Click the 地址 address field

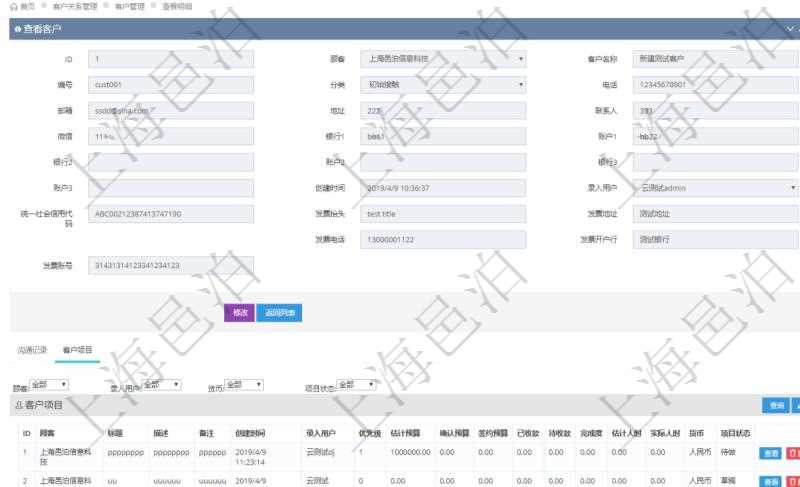pyautogui.click(x=443, y=111)
